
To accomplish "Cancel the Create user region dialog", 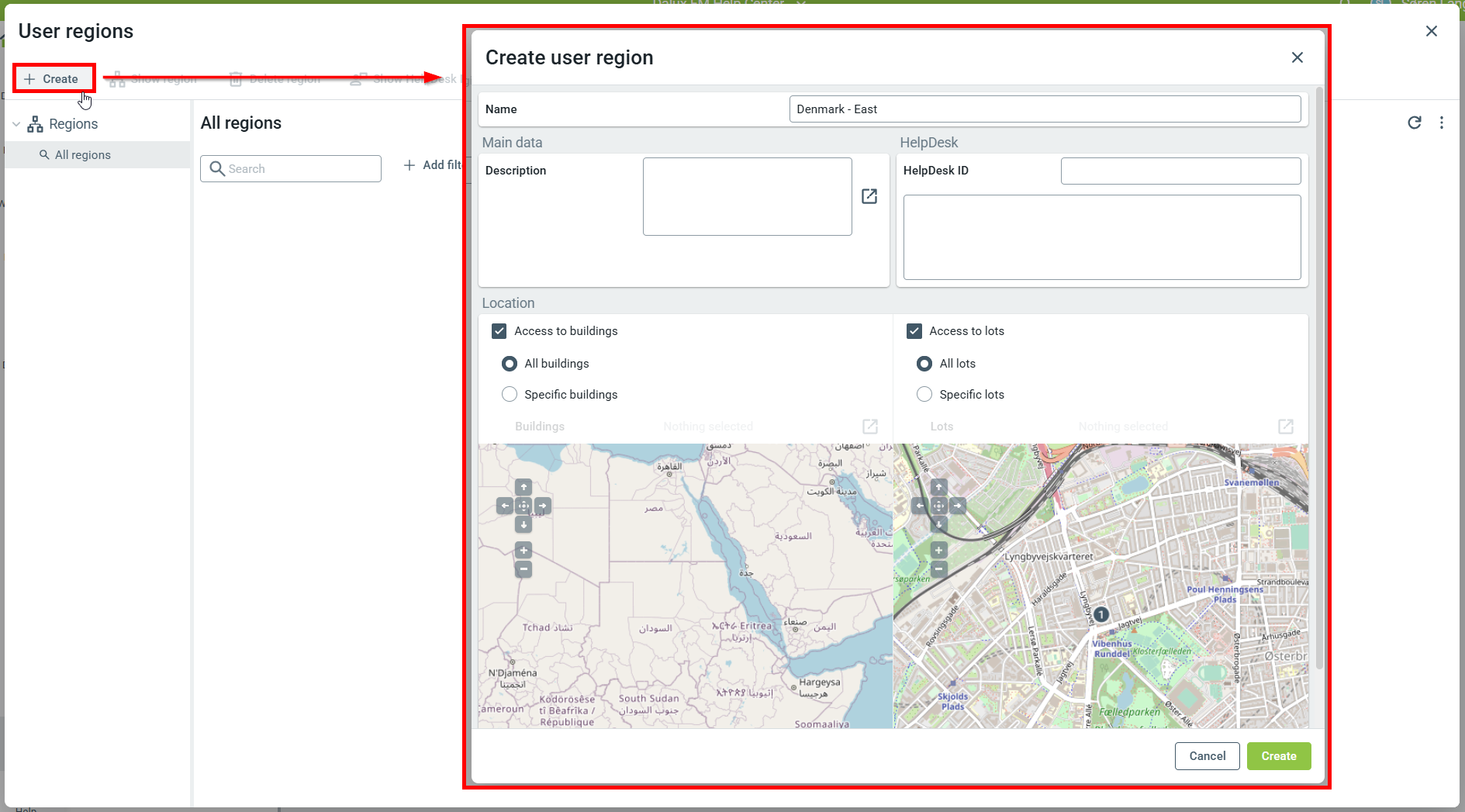I will tap(1207, 756).
